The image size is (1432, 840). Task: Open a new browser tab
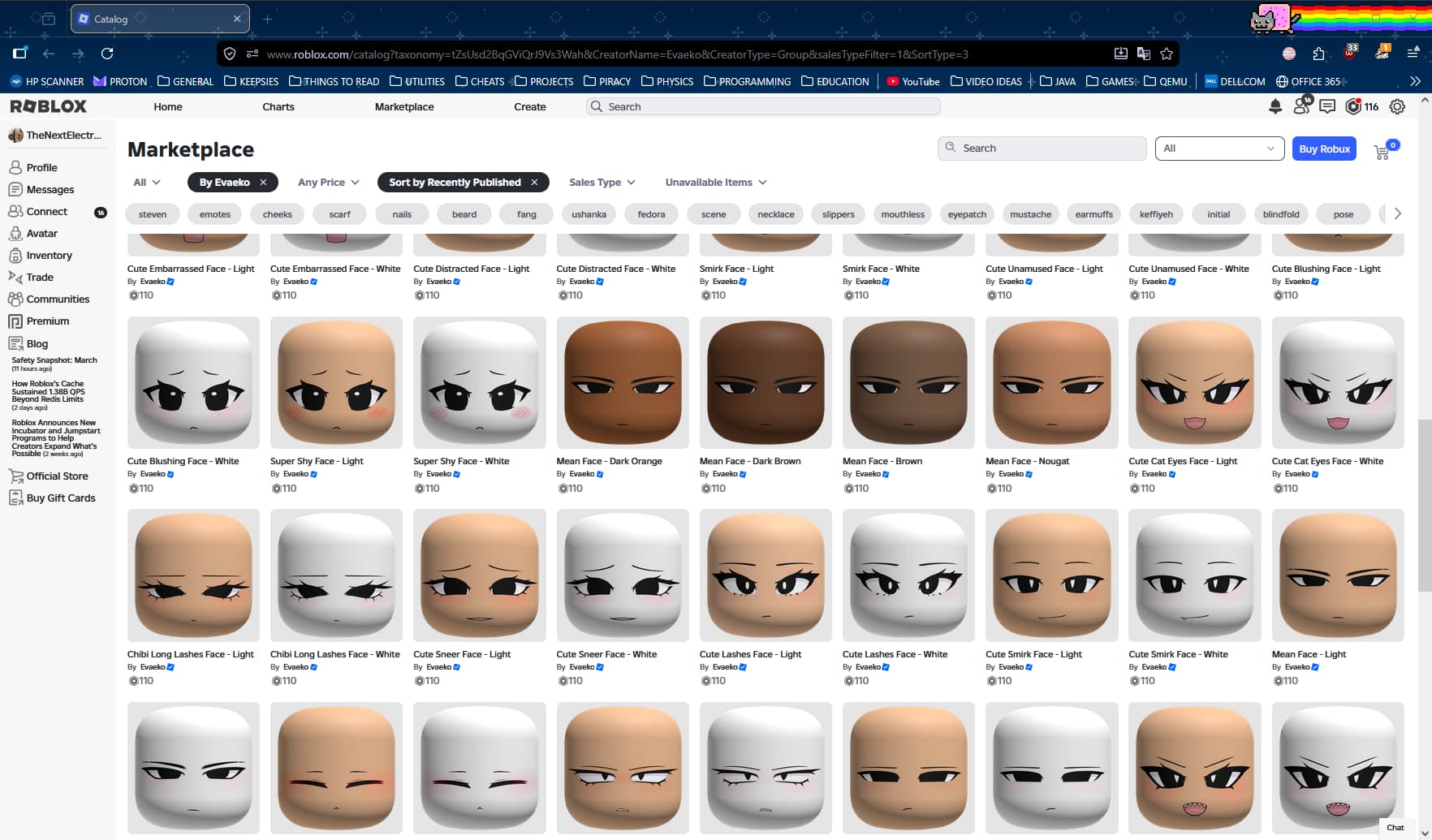click(x=268, y=19)
